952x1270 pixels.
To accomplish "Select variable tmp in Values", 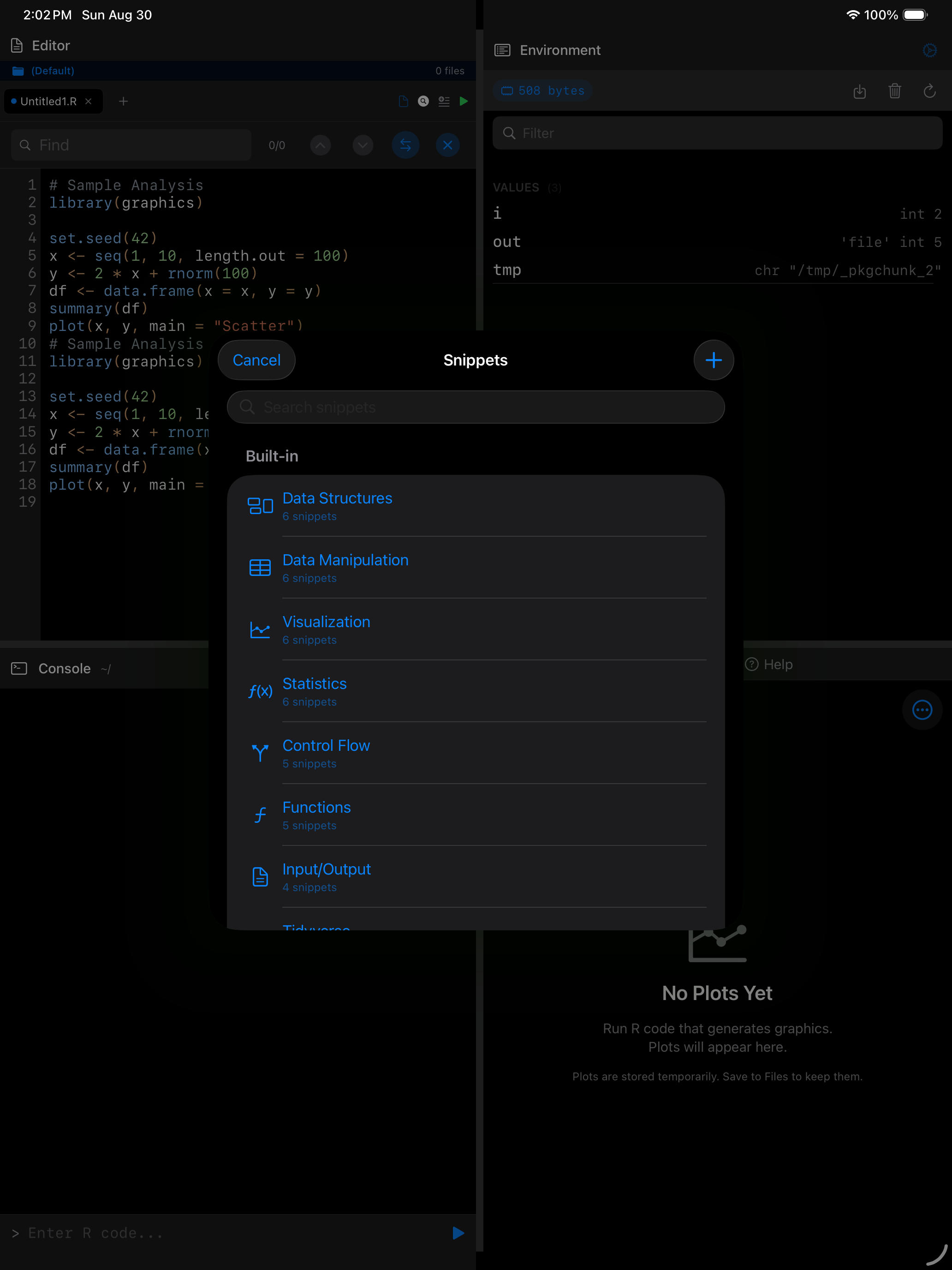I will coord(717,270).
